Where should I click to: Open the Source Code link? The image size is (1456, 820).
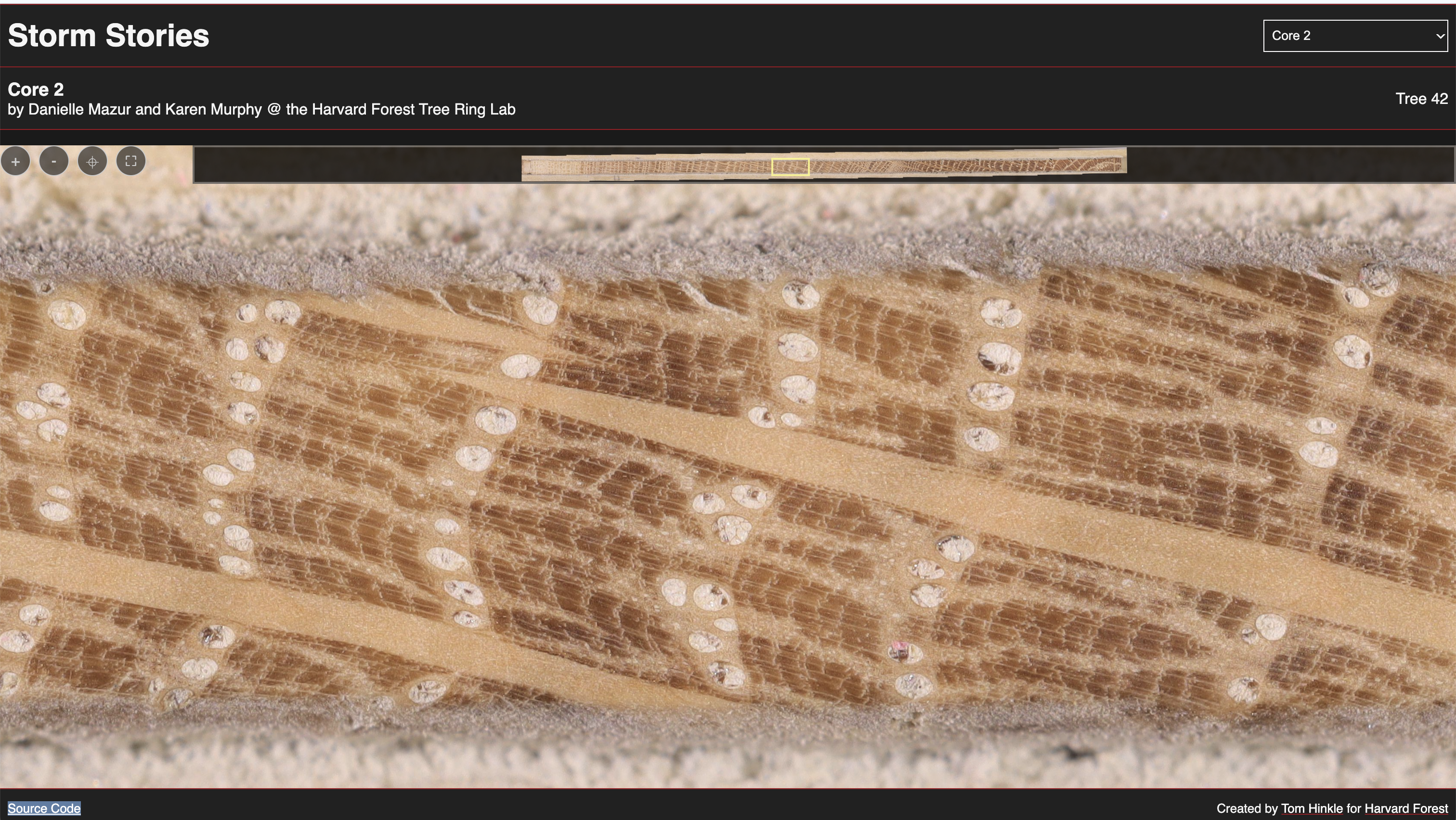point(44,808)
